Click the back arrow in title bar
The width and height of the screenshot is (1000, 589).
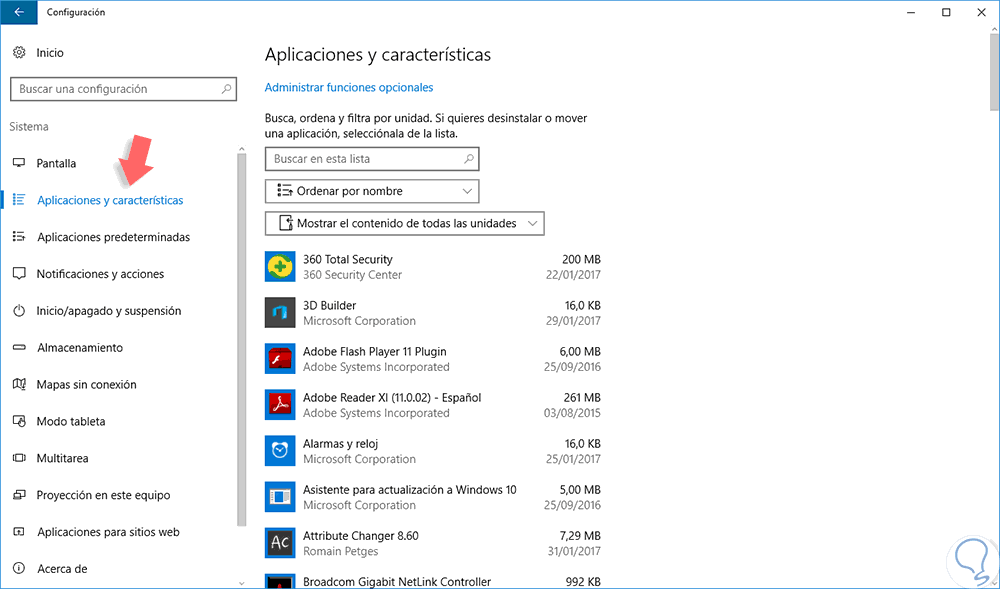click(19, 12)
